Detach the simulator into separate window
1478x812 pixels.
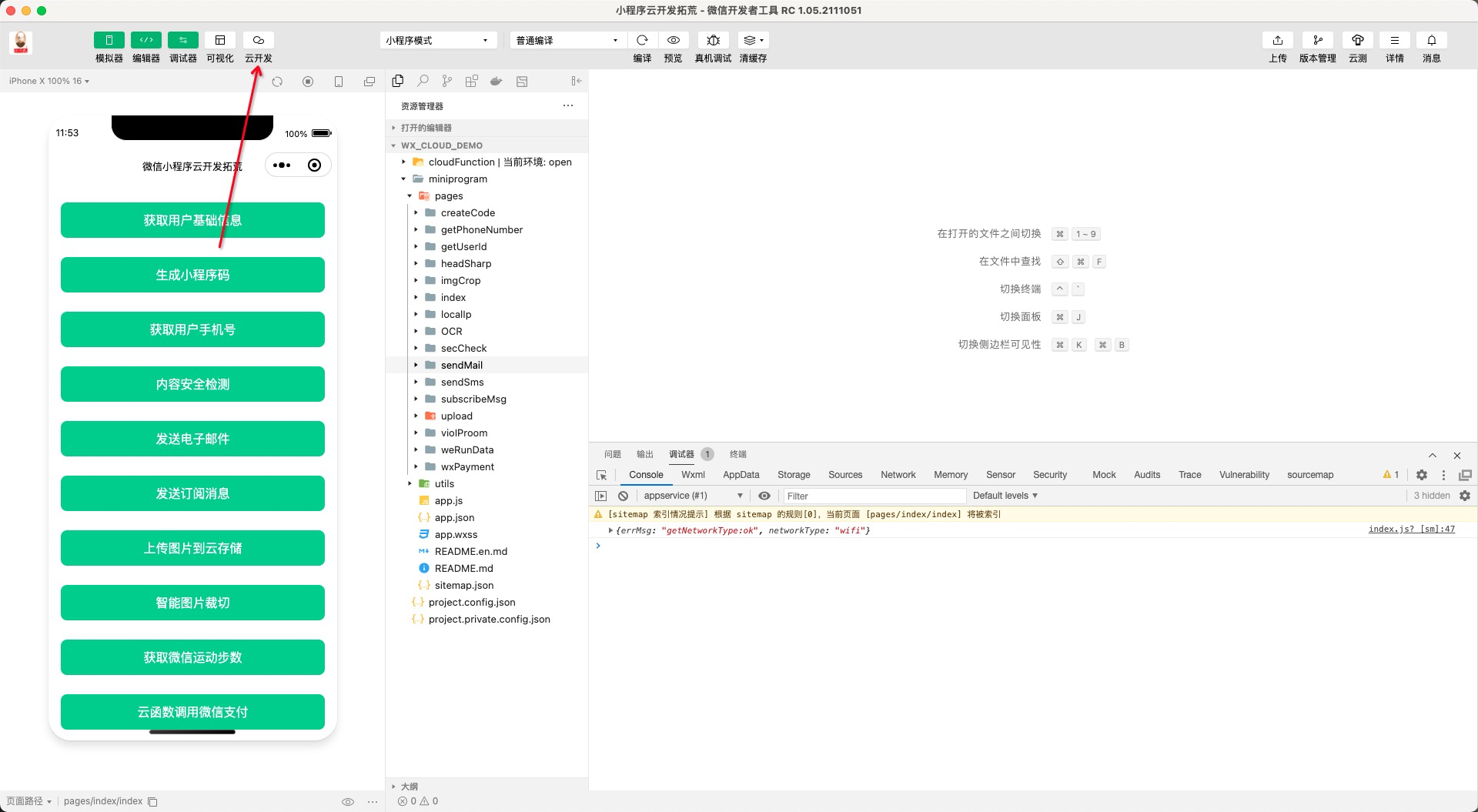pyautogui.click(x=369, y=82)
